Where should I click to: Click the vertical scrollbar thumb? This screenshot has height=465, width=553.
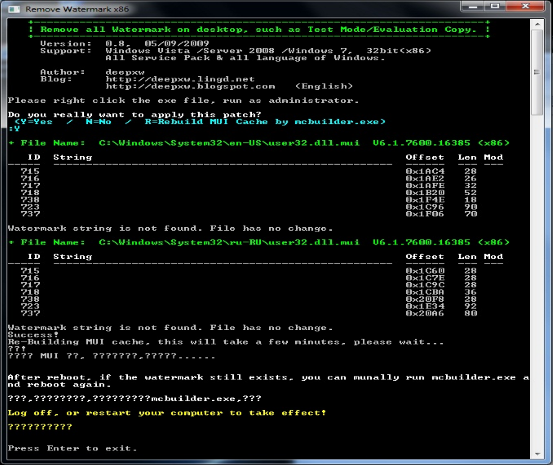click(537, 72)
